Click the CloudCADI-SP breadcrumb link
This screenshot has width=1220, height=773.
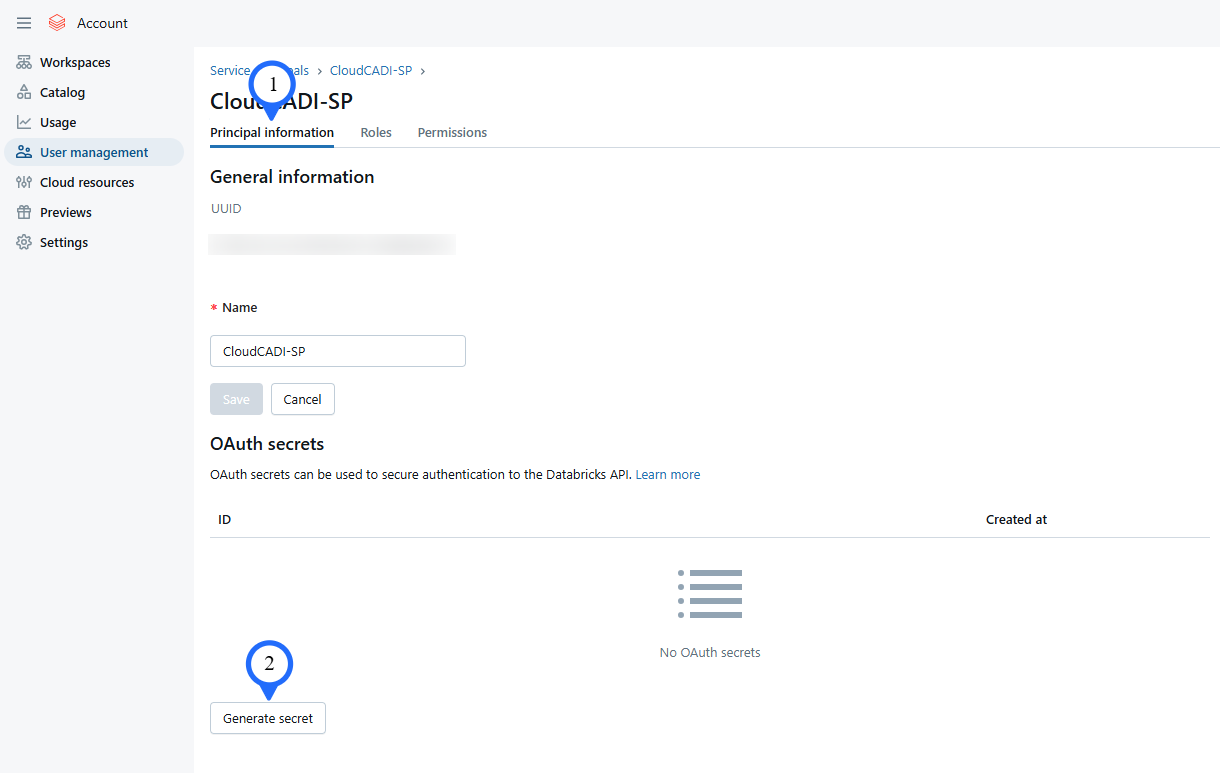coord(370,71)
